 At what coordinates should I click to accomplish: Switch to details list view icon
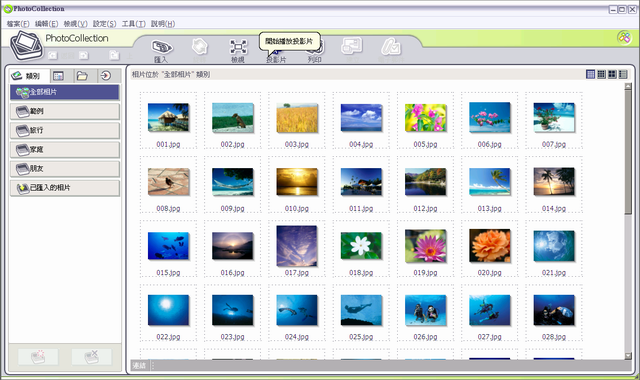(x=623, y=74)
